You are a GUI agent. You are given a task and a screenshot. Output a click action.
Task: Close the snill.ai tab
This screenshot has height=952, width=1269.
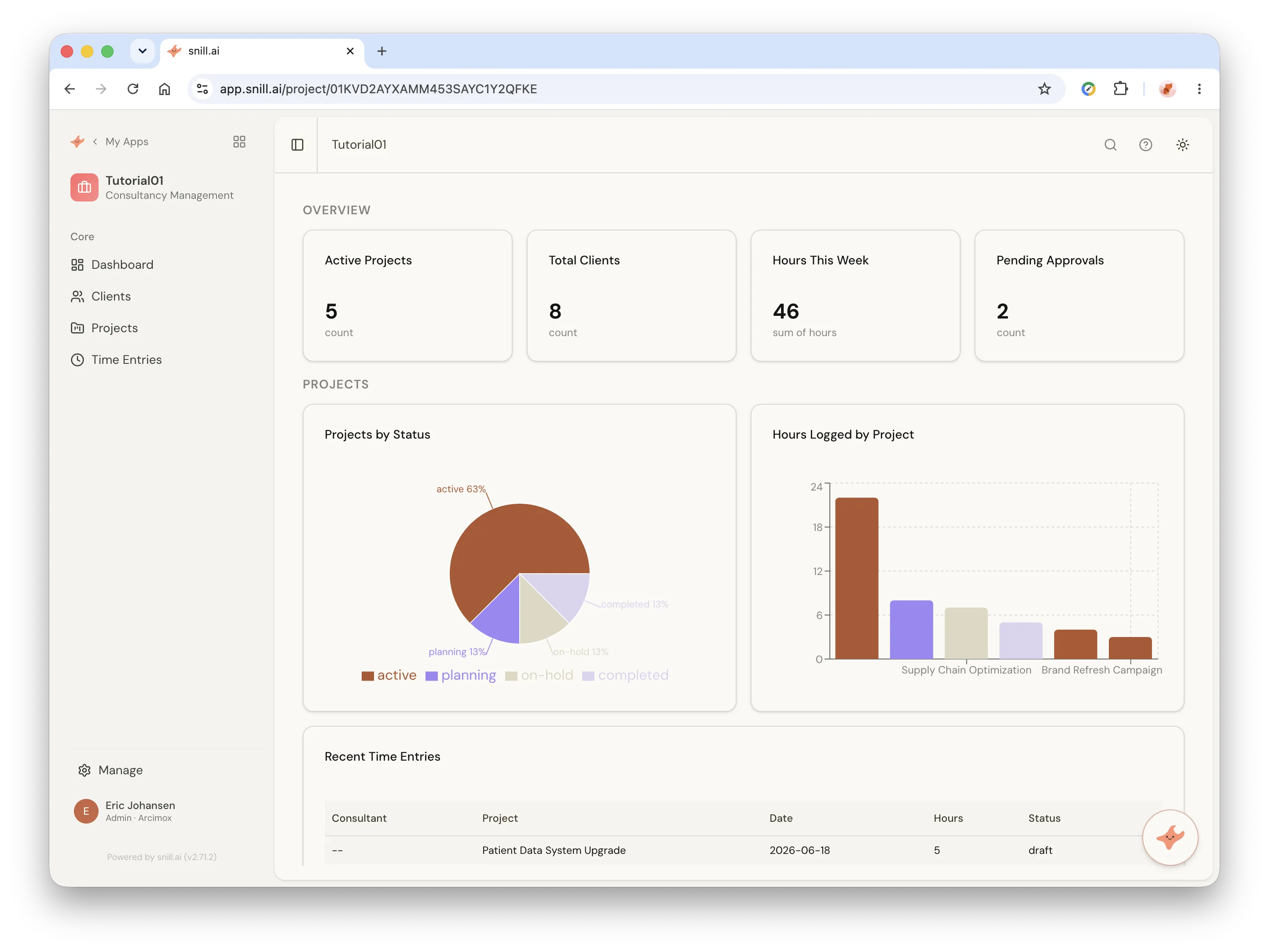(350, 51)
